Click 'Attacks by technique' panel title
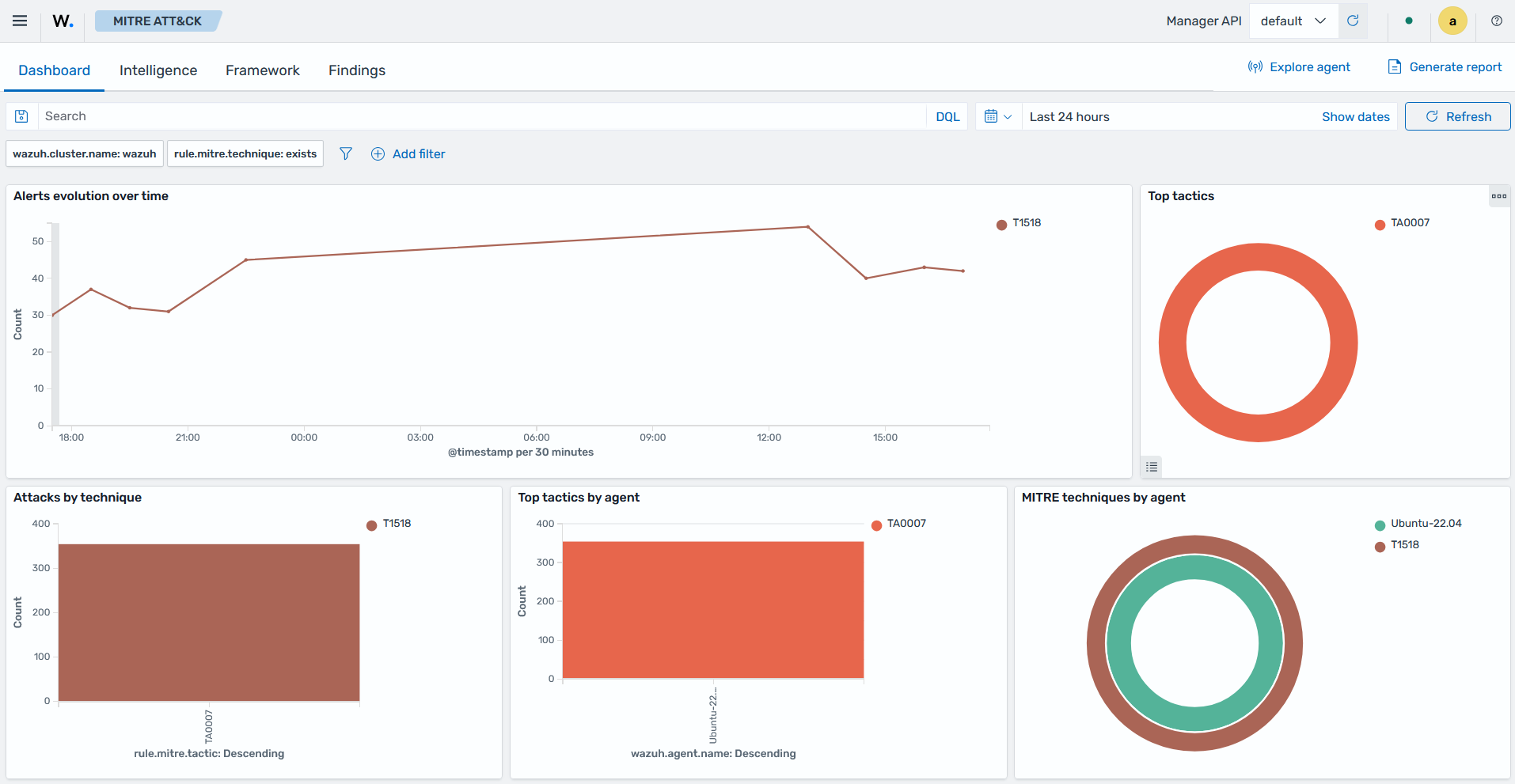 pos(78,498)
